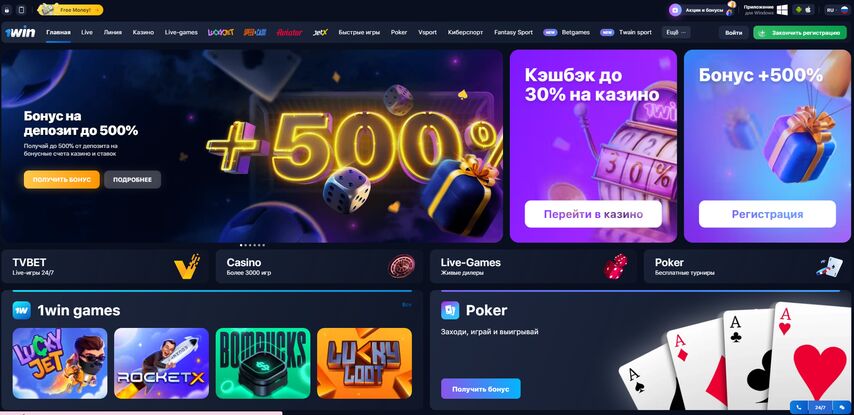Click the phone support icon
Viewport: 854px width, 415px height.
(799, 407)
